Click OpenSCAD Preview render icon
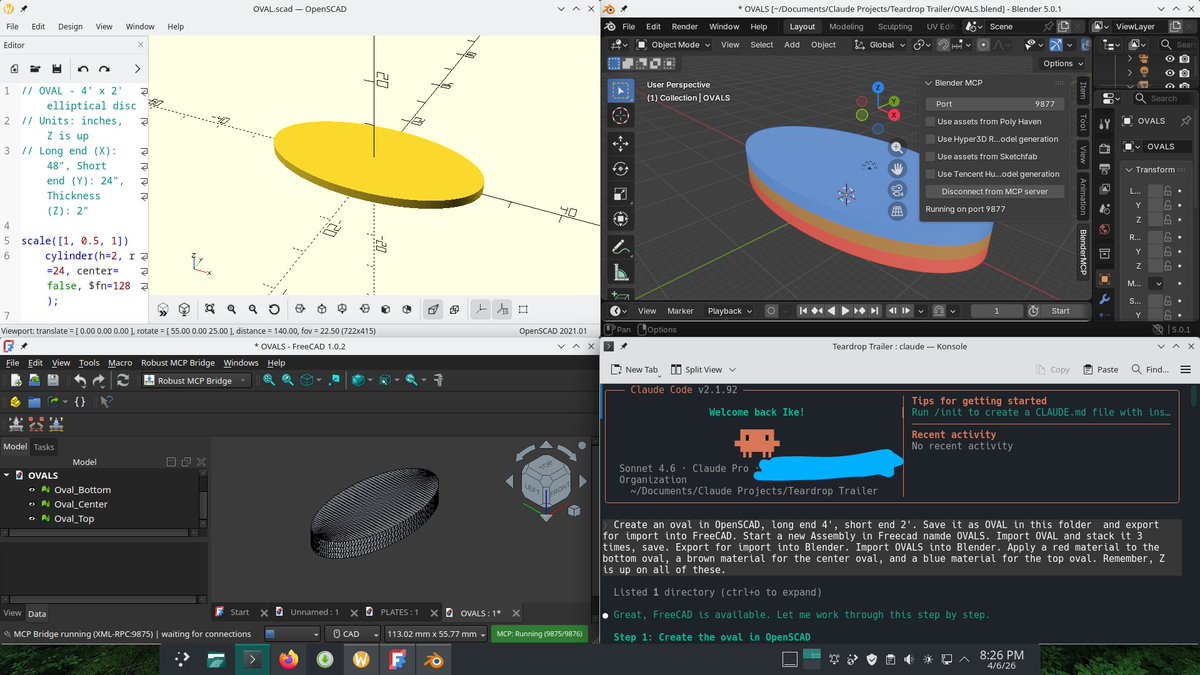The height and width of the screenshot is (675, 1200). point(163,310)
